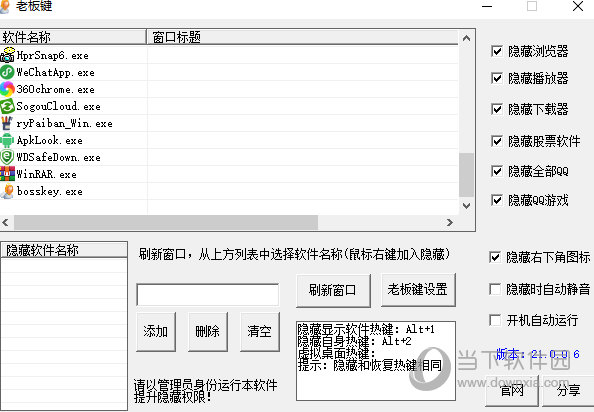Click the SogouCloud.exe icon

(x=7, y=106)
